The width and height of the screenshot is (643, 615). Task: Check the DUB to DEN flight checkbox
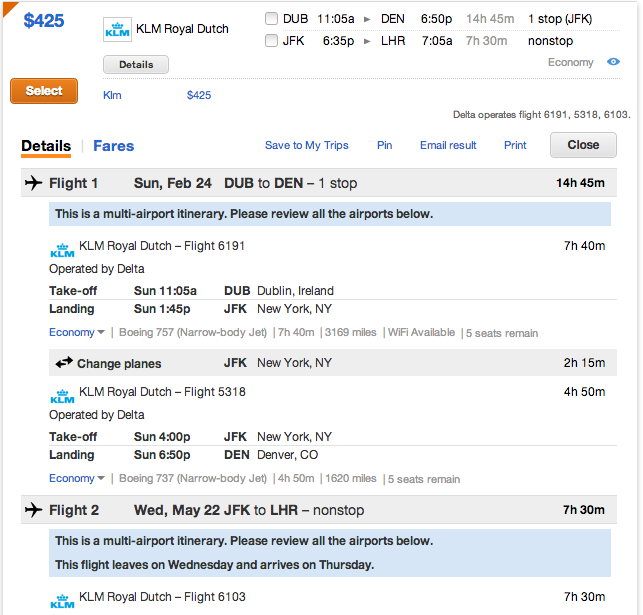271,19
